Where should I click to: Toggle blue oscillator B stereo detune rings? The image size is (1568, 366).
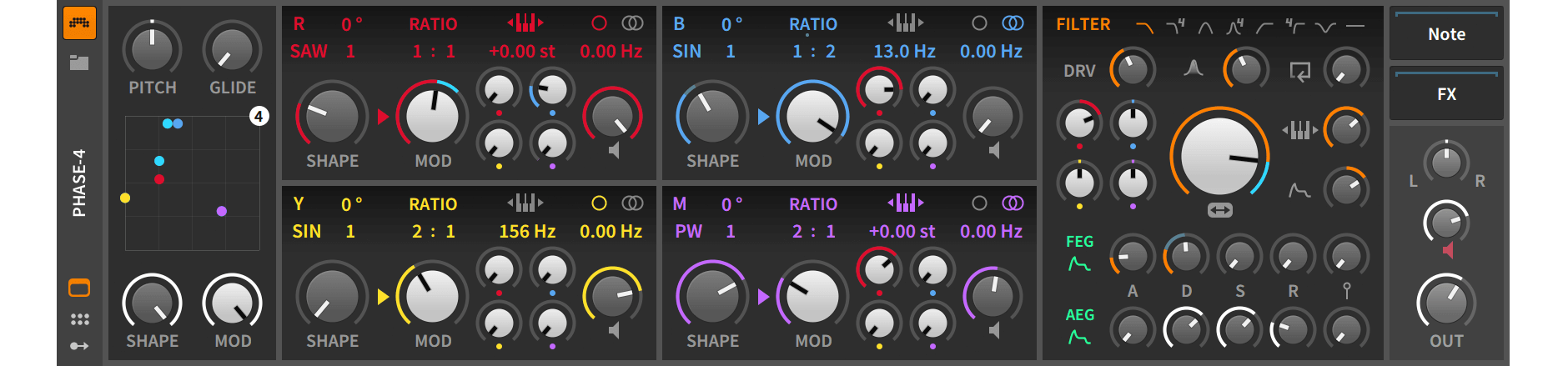click(1013, 23)
